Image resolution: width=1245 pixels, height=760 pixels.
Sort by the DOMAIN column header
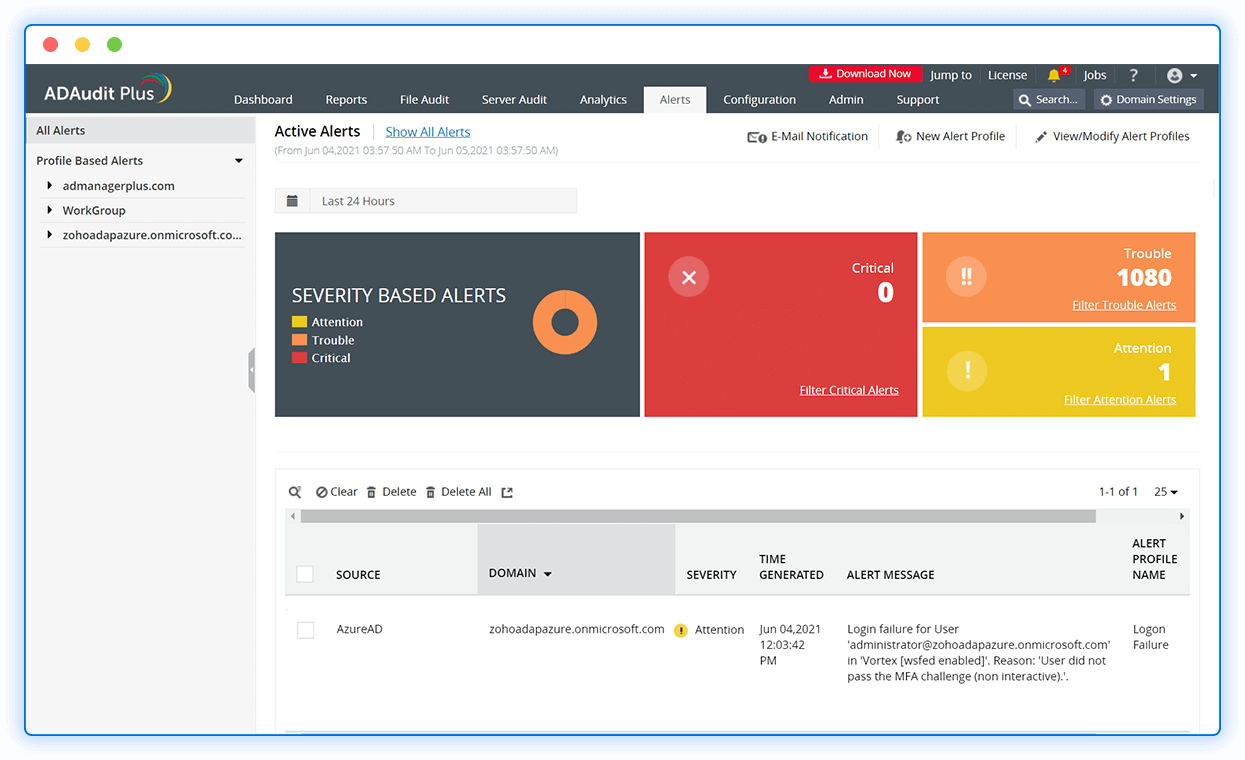coord(576,560)
